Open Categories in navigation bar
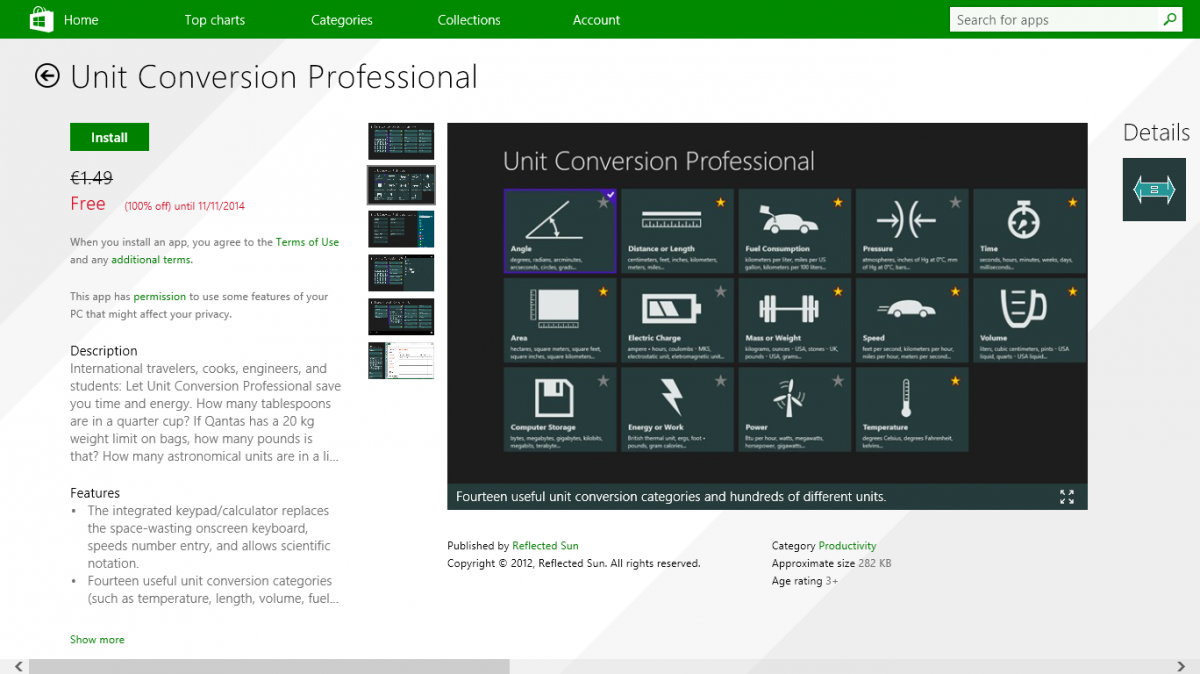This screenshot has height=674, width=1200. tap(342, 20)
